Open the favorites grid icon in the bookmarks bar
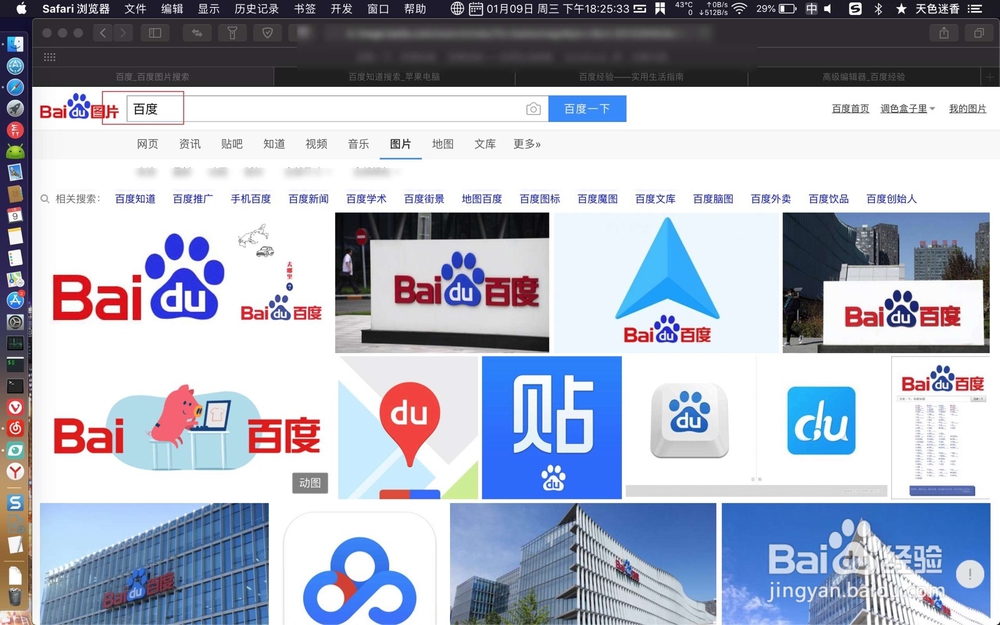Viewport: 1000px width, 625px height. pos(50,57)
